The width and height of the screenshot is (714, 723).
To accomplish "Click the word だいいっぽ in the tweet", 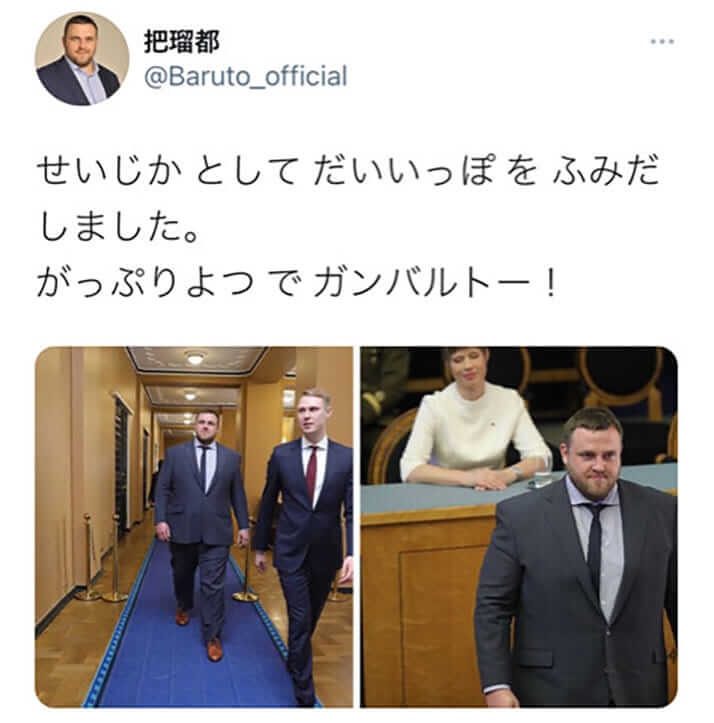I will pos(401,172).
